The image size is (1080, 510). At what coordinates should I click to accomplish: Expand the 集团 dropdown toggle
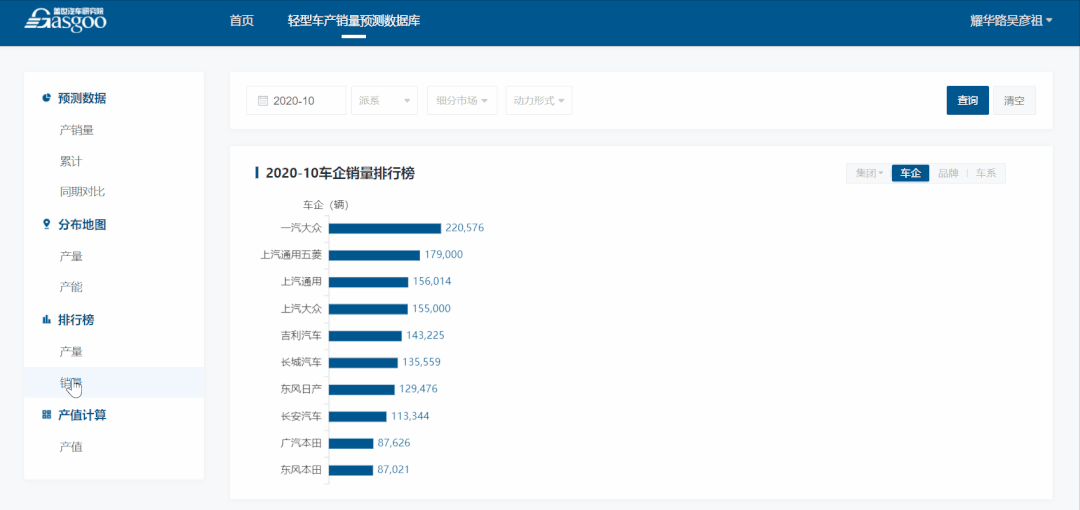pos(869,174)
